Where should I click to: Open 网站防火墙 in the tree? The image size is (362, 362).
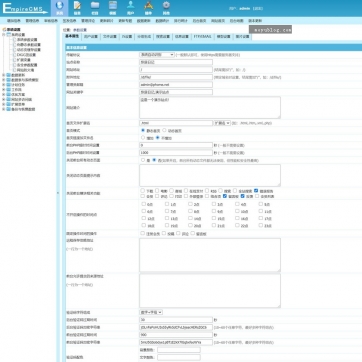tap(25, 70)
